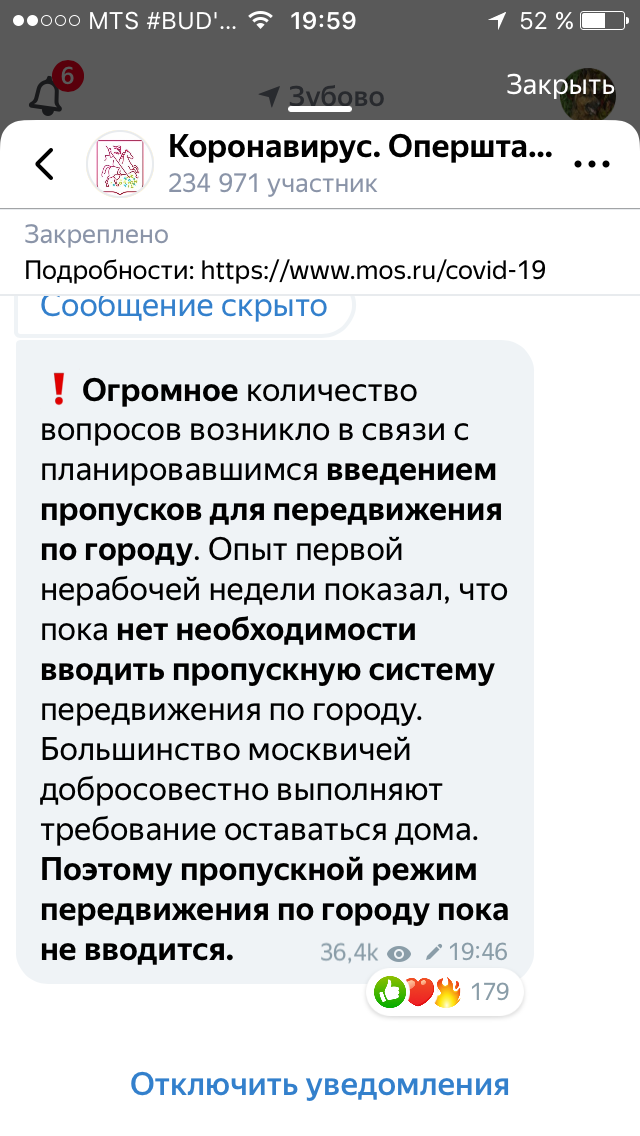Click the fire reaction
The image size is (640, 1136).
click(x=447, y=992)
